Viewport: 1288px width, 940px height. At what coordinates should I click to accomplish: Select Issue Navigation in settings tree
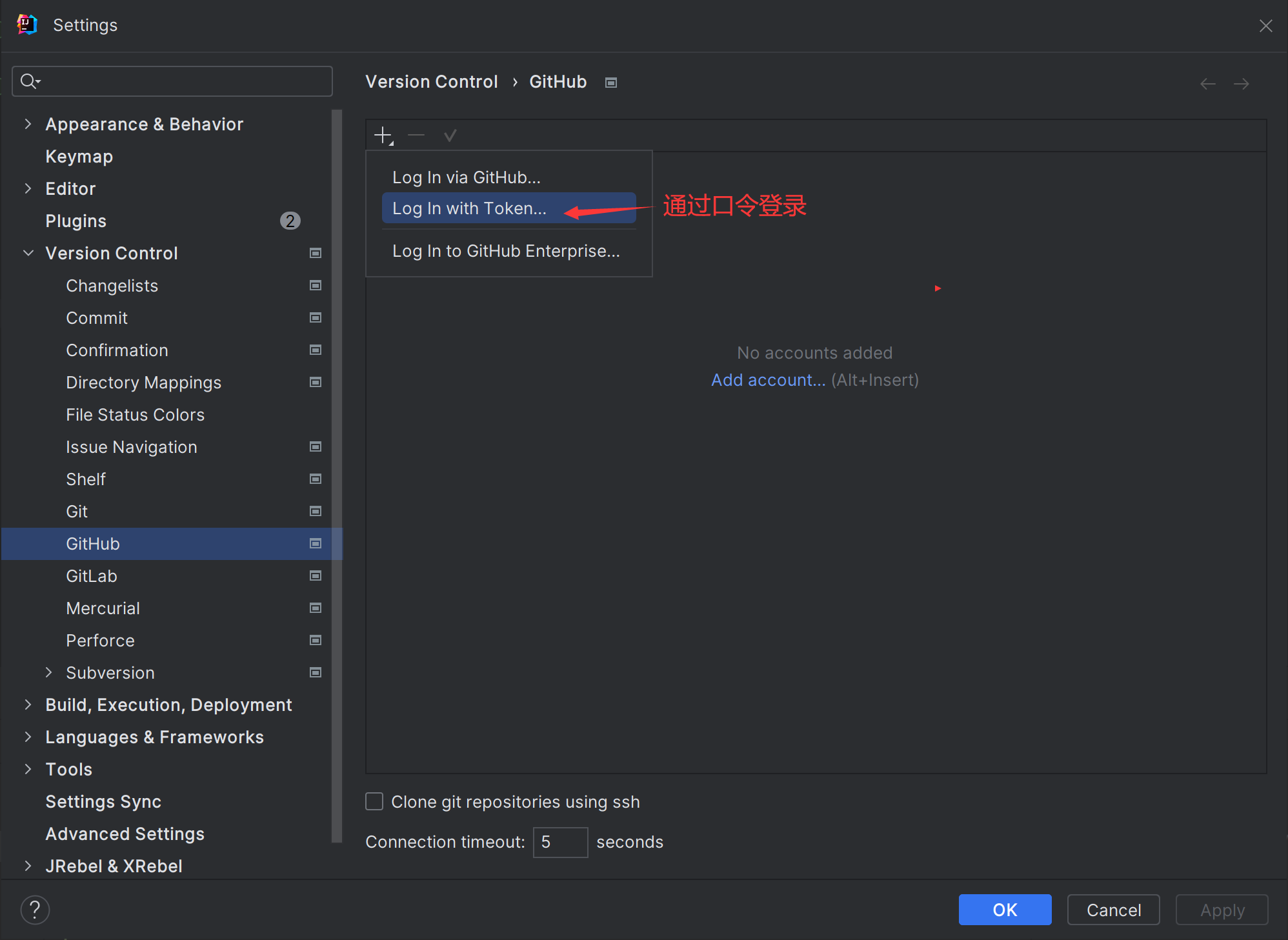[131, 446]
